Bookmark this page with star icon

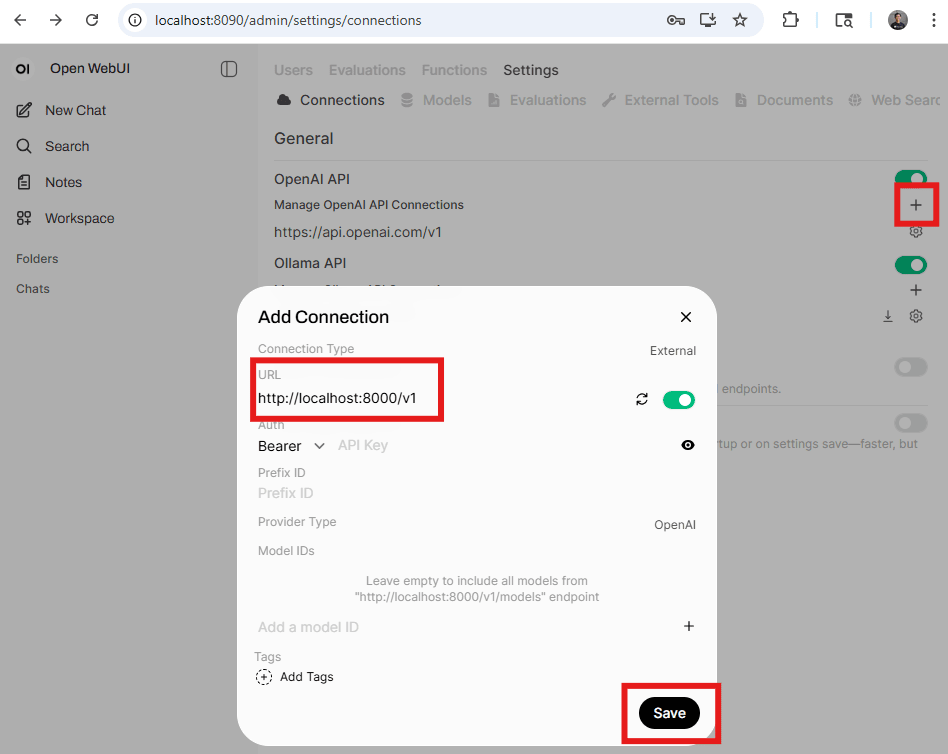tap(740, 20)
